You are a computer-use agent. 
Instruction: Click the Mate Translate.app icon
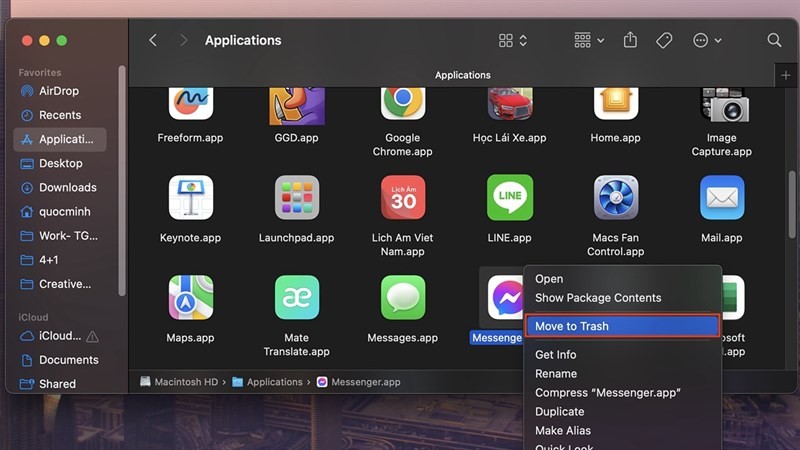pos(297,298)
